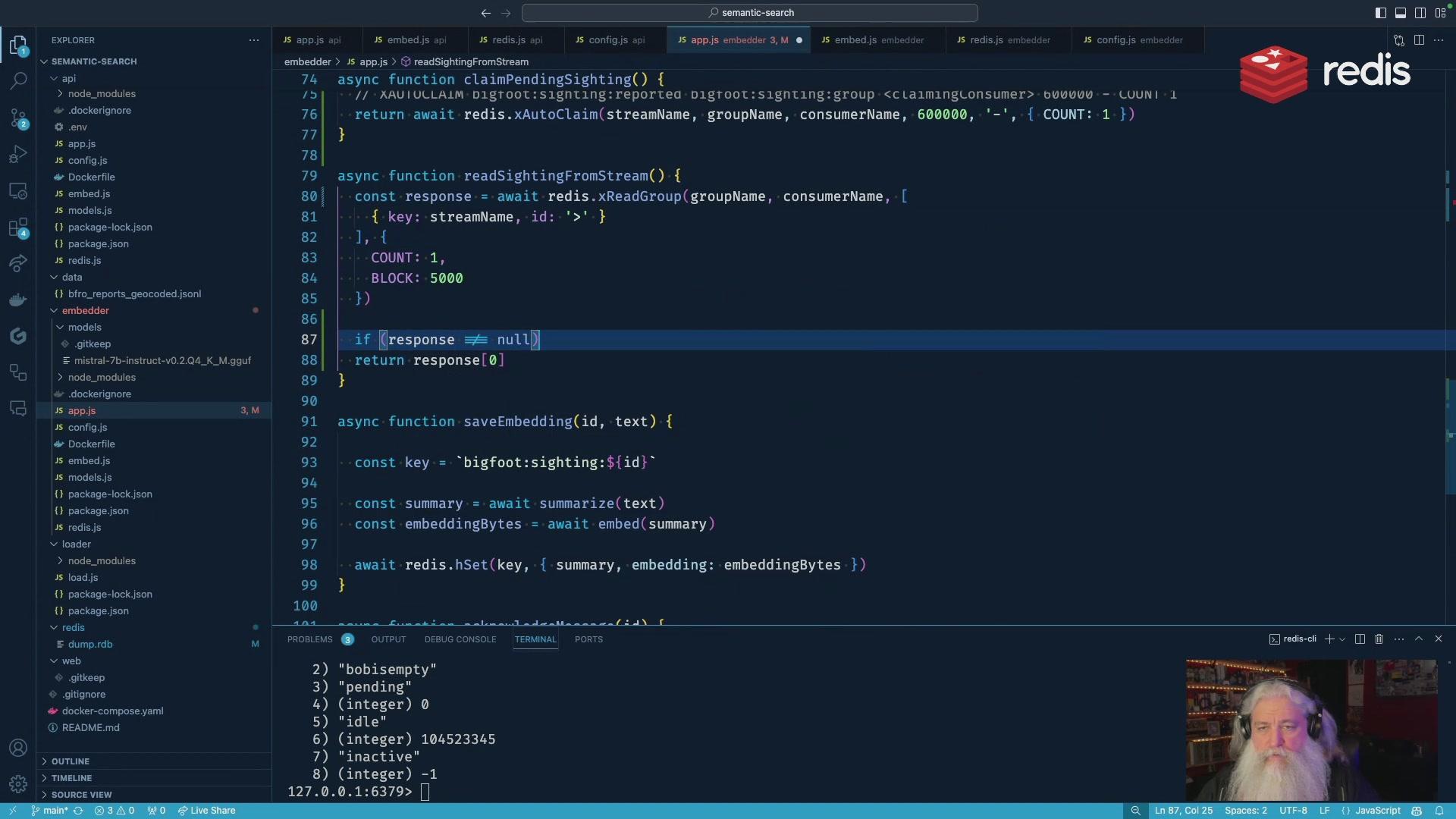Toggle the bottom panel layout button

click(1401, 13)
